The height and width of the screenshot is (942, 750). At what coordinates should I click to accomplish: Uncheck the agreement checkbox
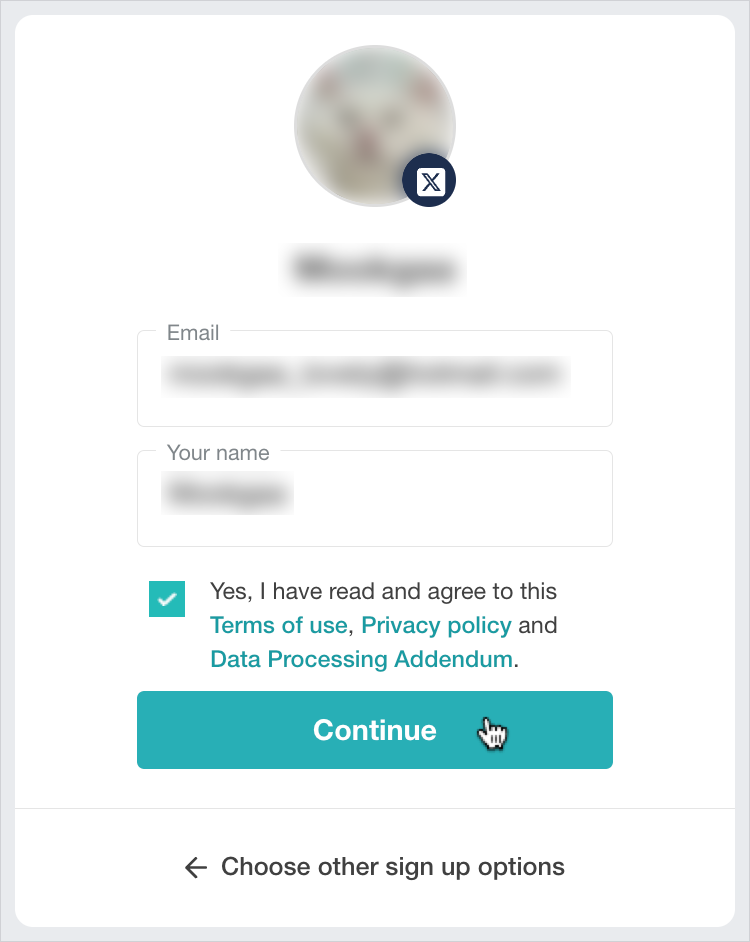167,599
